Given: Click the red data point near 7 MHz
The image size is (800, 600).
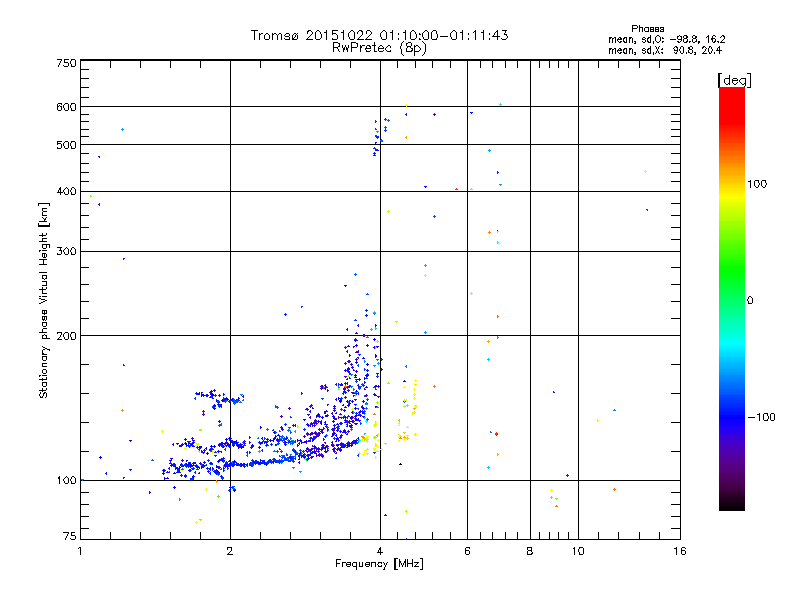Looking at the screenshot, I should (496, 434).
